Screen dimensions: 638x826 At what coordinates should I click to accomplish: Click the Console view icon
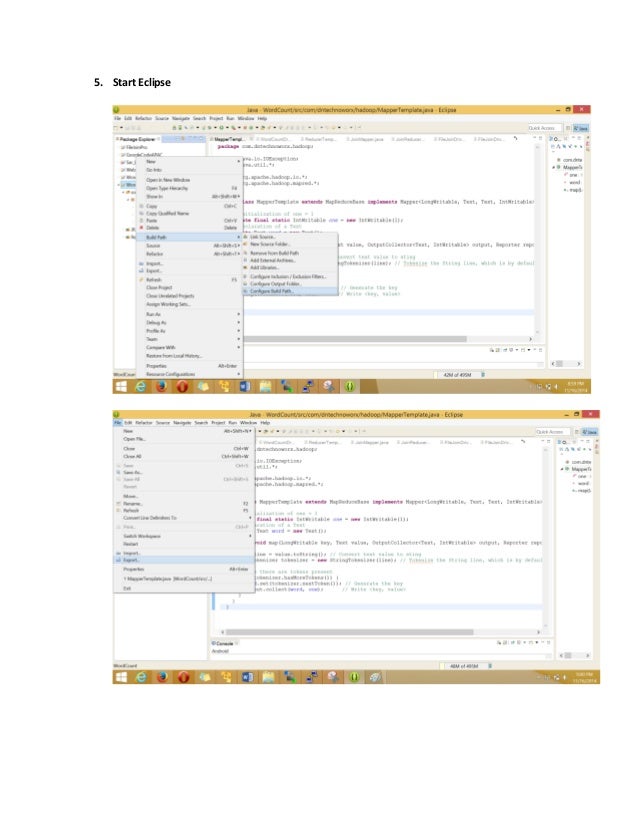click(x=214, y=643)
